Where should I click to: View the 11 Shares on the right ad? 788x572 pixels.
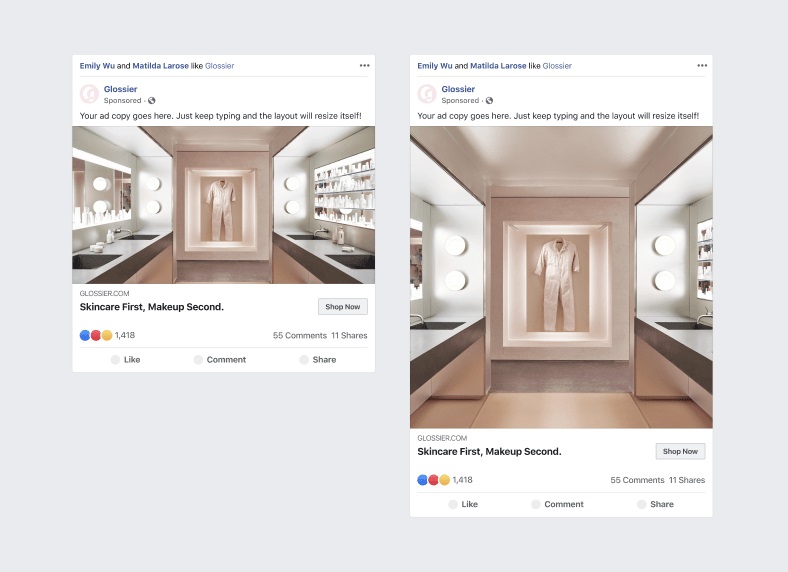(687, 480)
